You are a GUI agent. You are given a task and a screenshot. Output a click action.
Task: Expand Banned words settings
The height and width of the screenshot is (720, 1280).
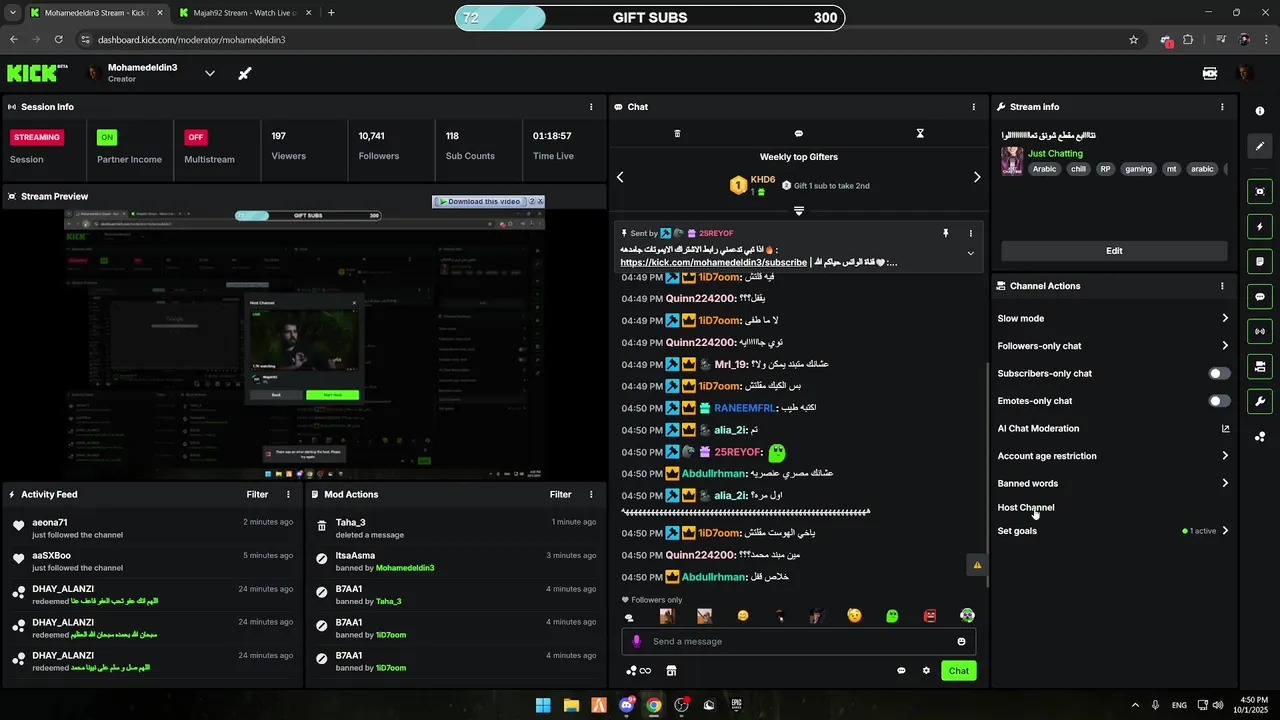[x=1225, y=483]
